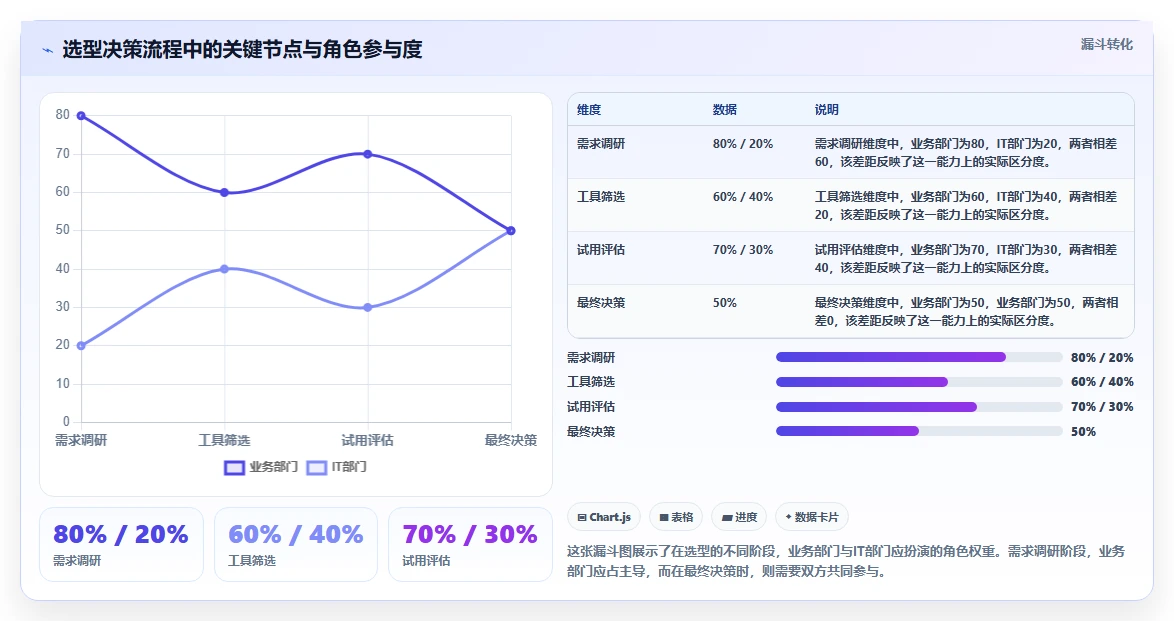1174x621 pixels.
Task: Click data point at 最终决策 (50)
Action: [511, 231]
